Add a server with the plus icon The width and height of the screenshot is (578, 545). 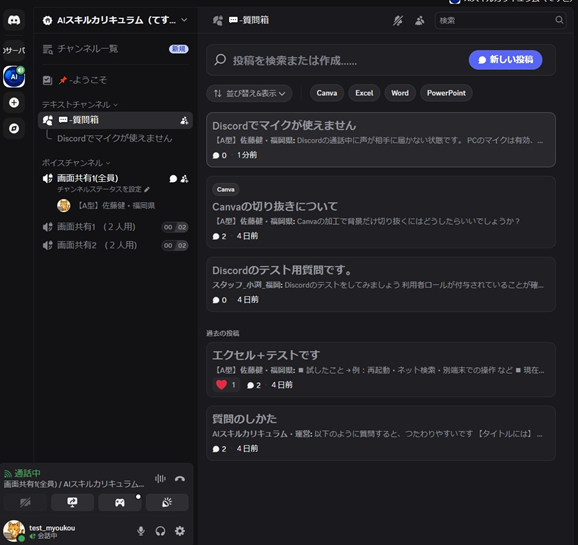pos(14,103)
